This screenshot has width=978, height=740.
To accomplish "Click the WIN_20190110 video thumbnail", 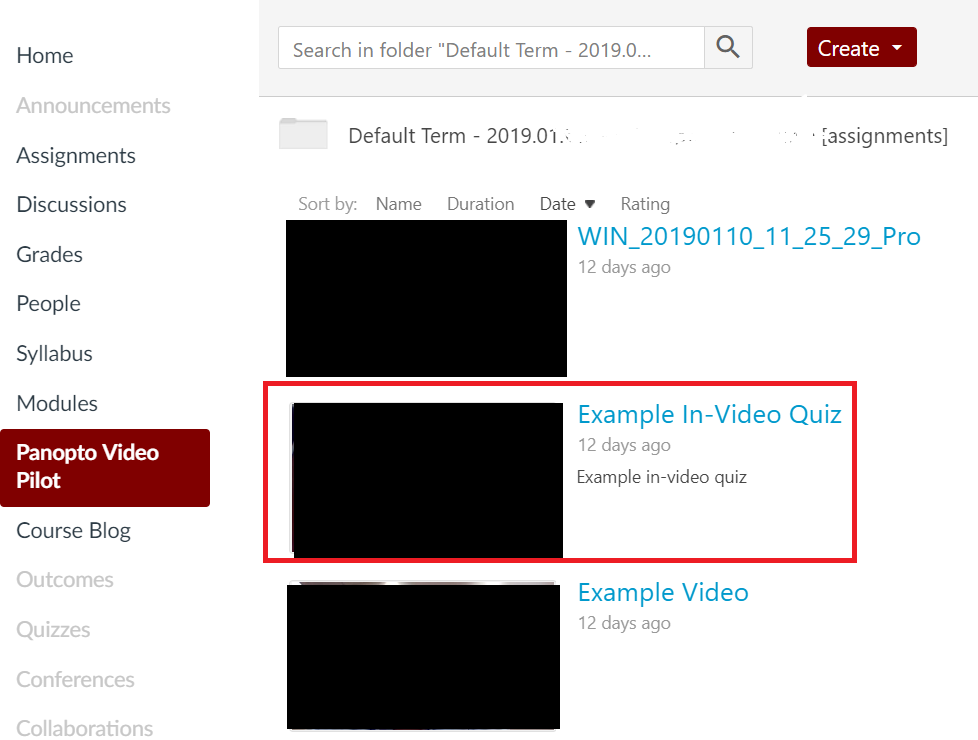I will coord(426,298).
